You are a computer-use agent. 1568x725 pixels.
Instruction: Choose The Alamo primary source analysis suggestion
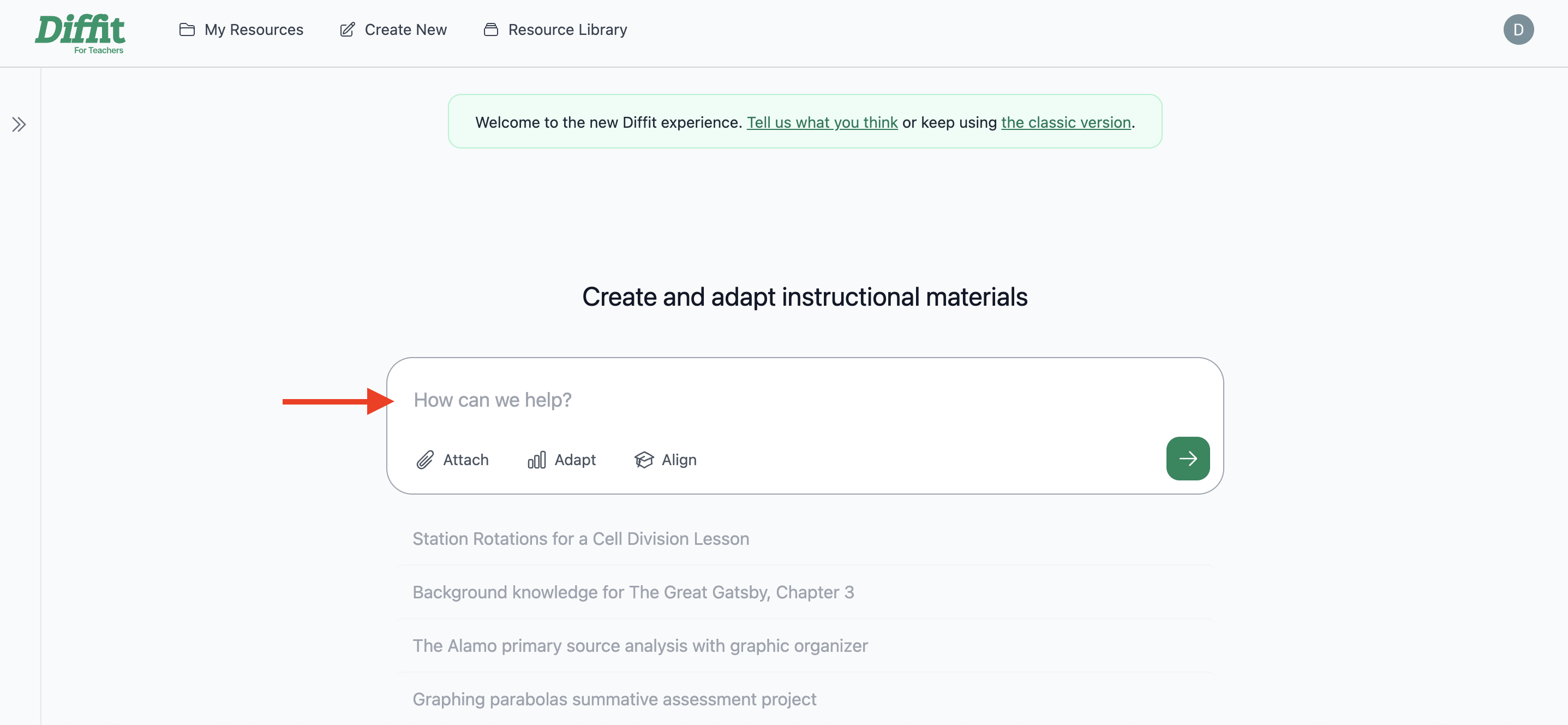[x=805, y=646]
